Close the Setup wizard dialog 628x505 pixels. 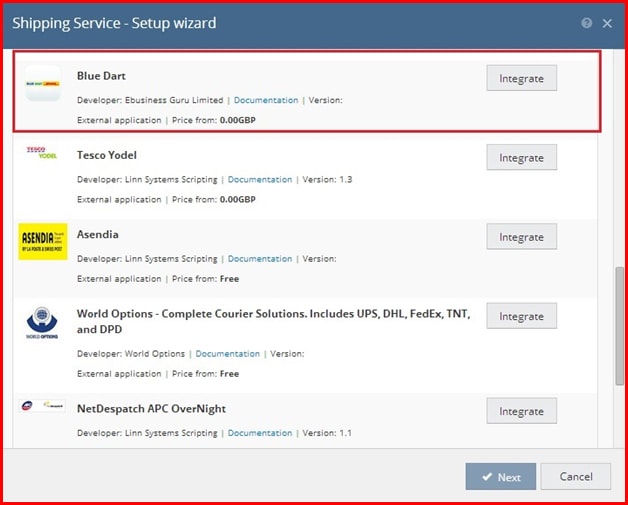tap(607, 23)
